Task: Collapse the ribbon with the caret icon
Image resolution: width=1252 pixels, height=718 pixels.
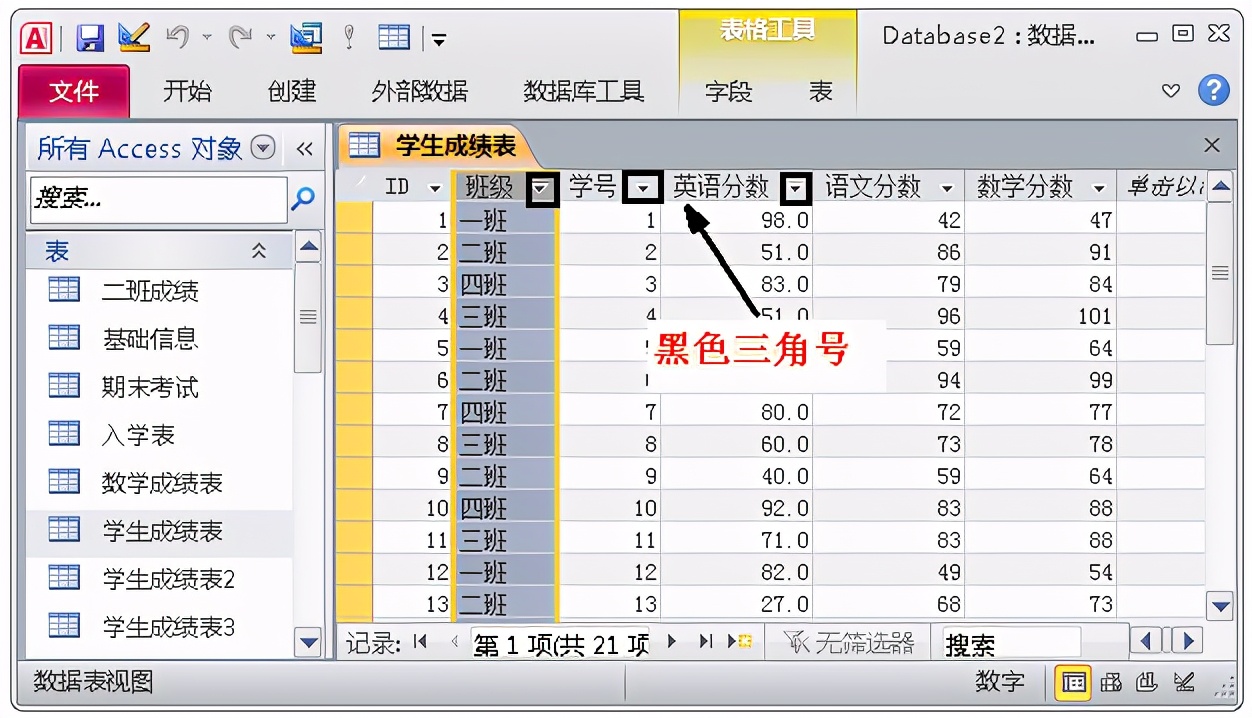Action: pyautogui.click(x=1171, y=92)
